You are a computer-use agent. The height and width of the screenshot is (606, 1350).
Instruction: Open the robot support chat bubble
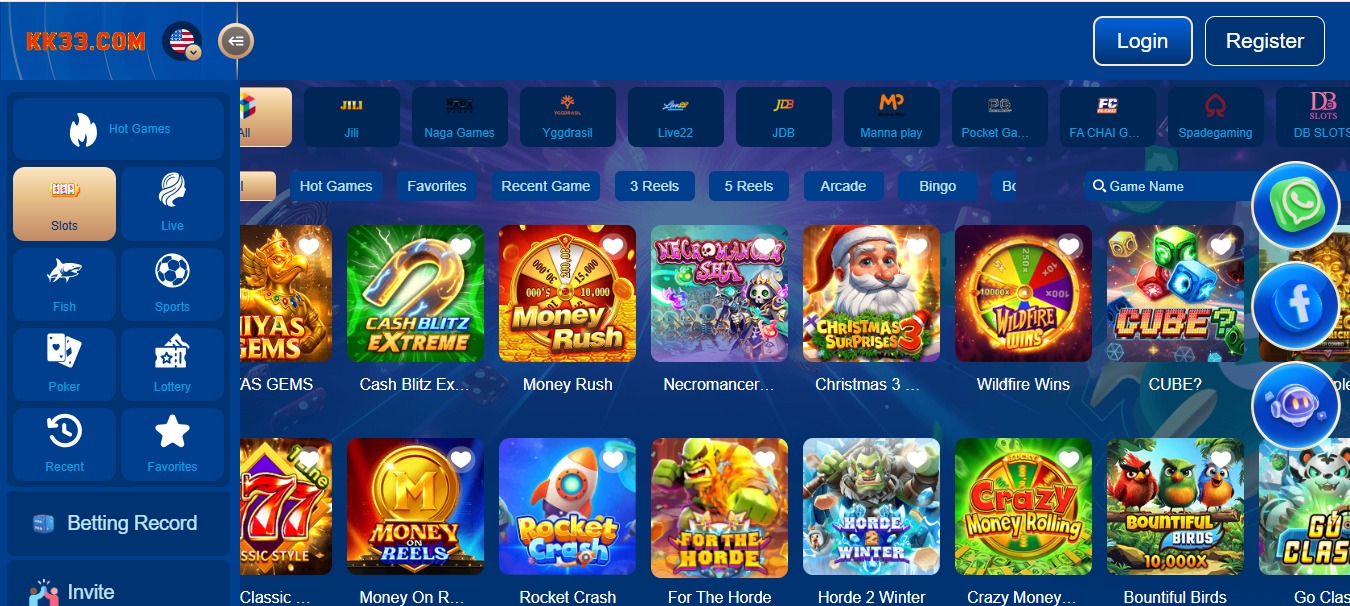pos(1296,406)
